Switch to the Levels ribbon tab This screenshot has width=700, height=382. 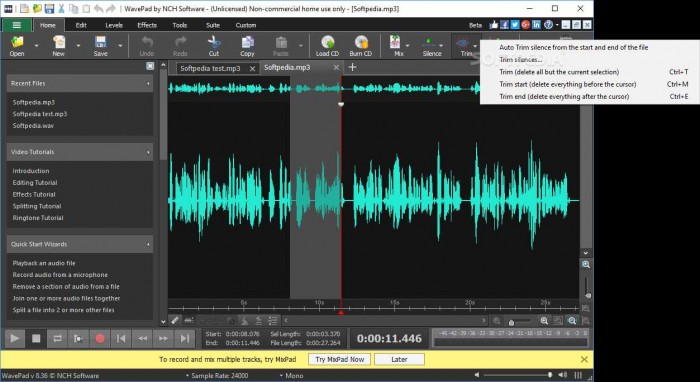[x=114, y=25]
